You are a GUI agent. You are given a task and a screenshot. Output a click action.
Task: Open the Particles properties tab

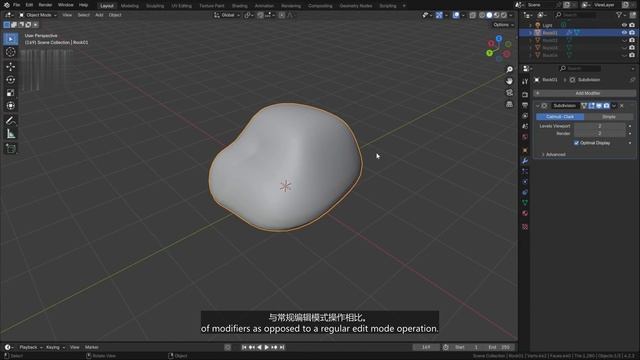click(x=525, y=171)
